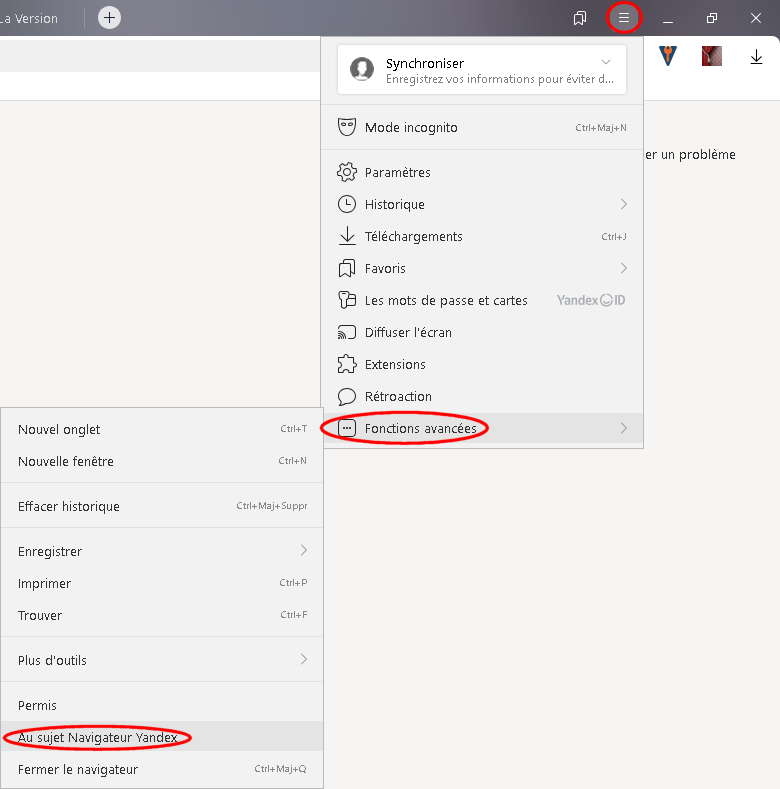
Task: Open Les mots de passe et cartes
Action: (x=482, y=300)
